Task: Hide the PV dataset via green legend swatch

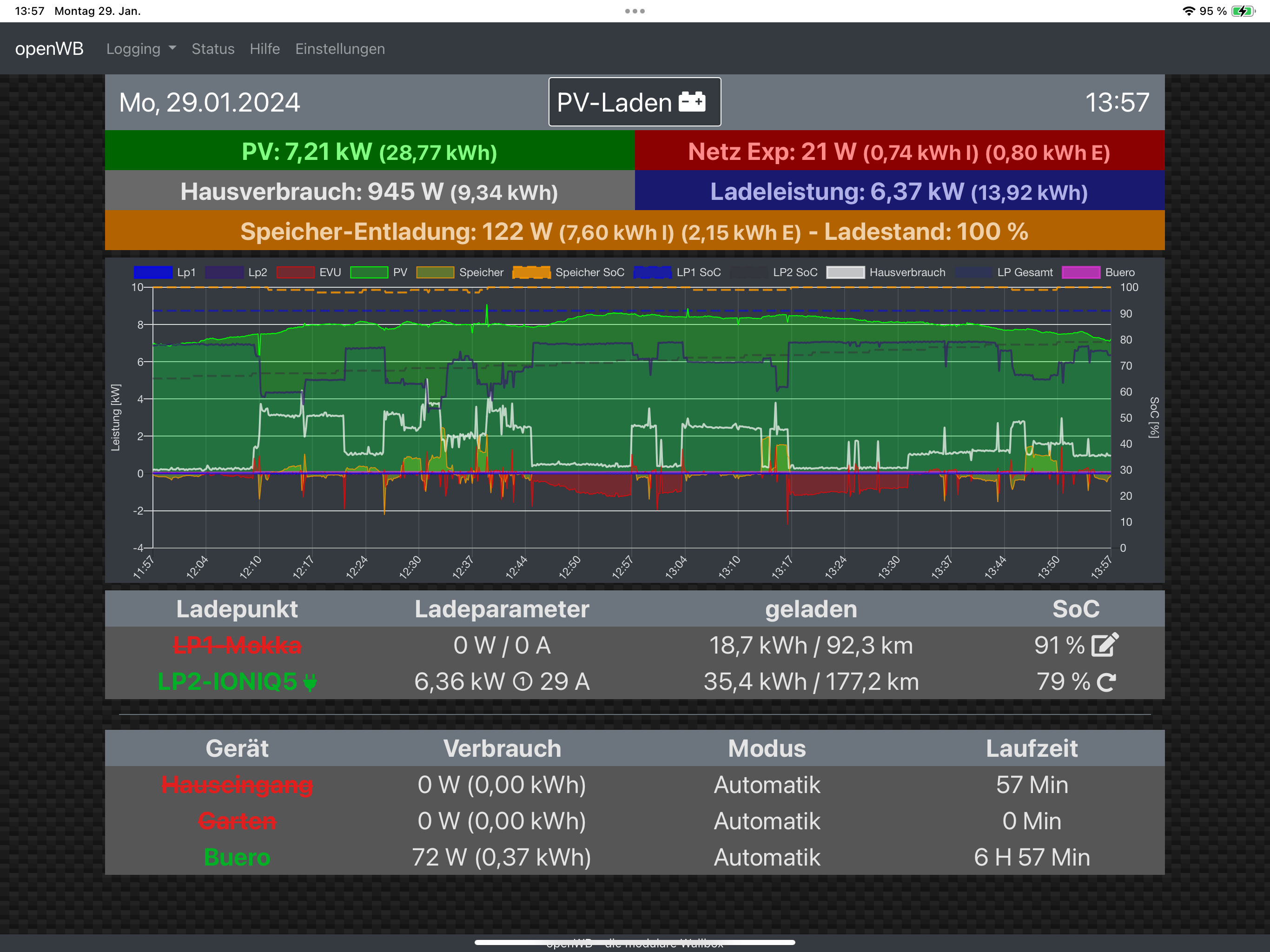Action: 369,272
